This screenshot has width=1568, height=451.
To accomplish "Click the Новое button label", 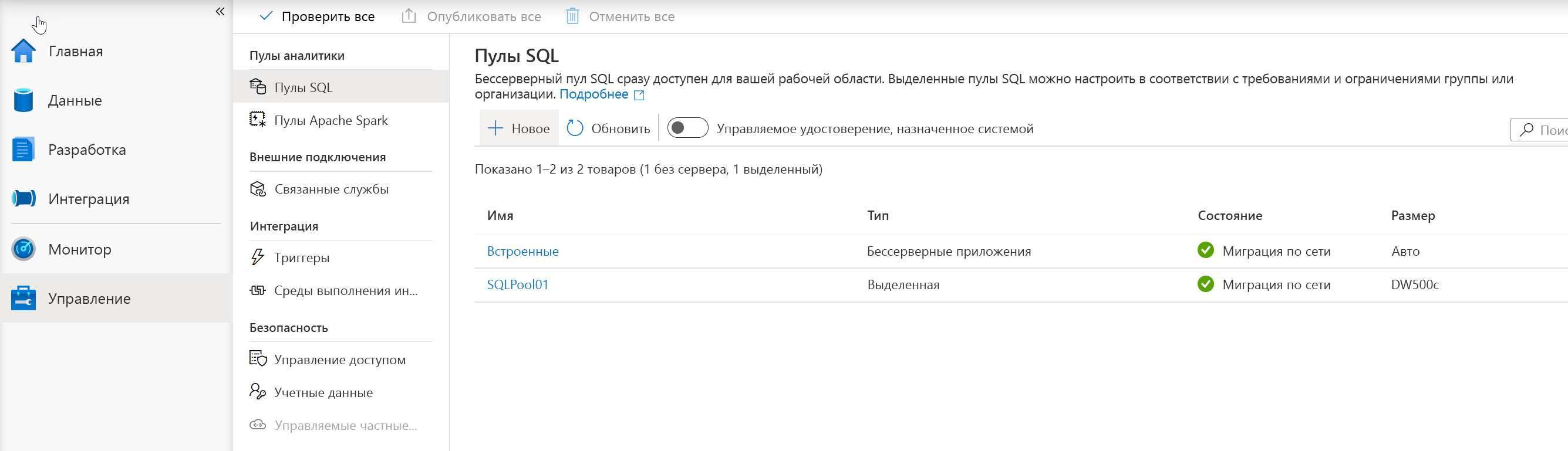I will pyautogui.click(x=530, y=129).
